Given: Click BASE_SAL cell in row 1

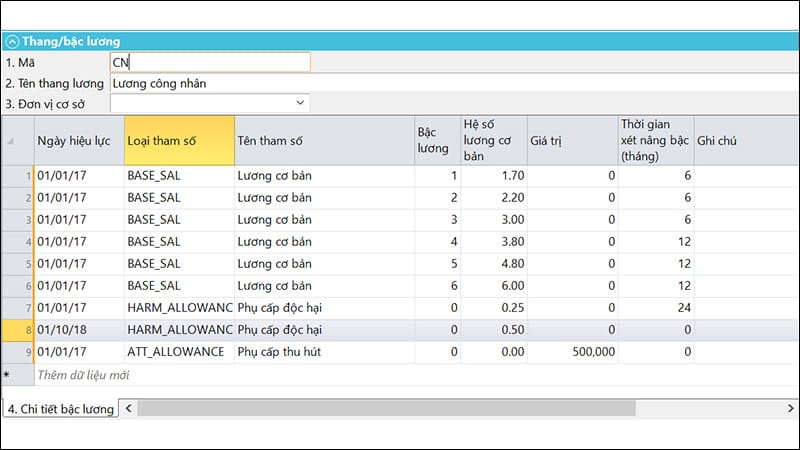Looking at the screenshot, I should 179,176.
